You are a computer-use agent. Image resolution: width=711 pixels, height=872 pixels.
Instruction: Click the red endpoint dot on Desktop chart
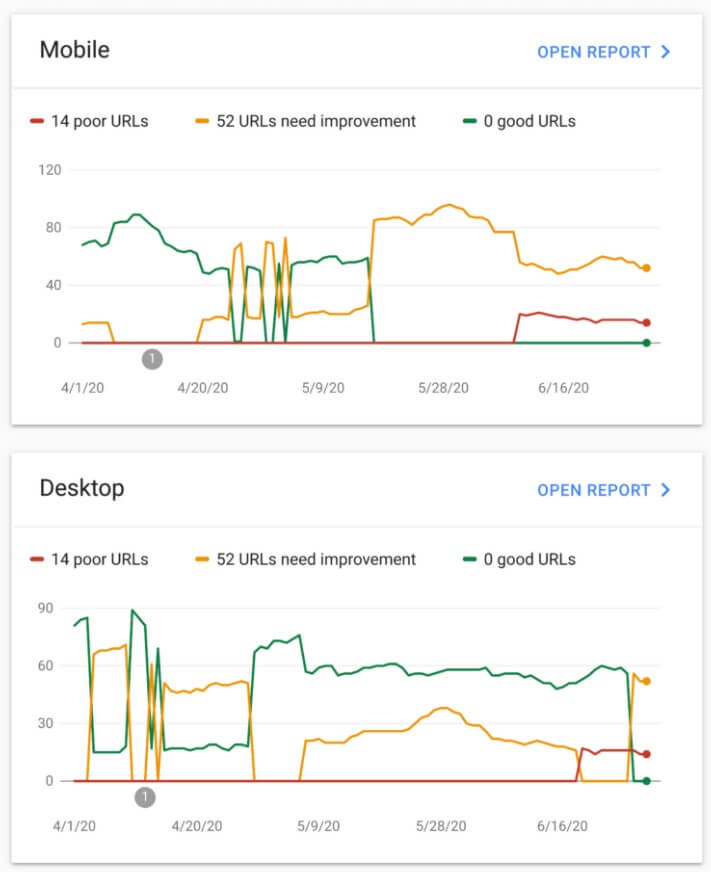coord(646,754)
